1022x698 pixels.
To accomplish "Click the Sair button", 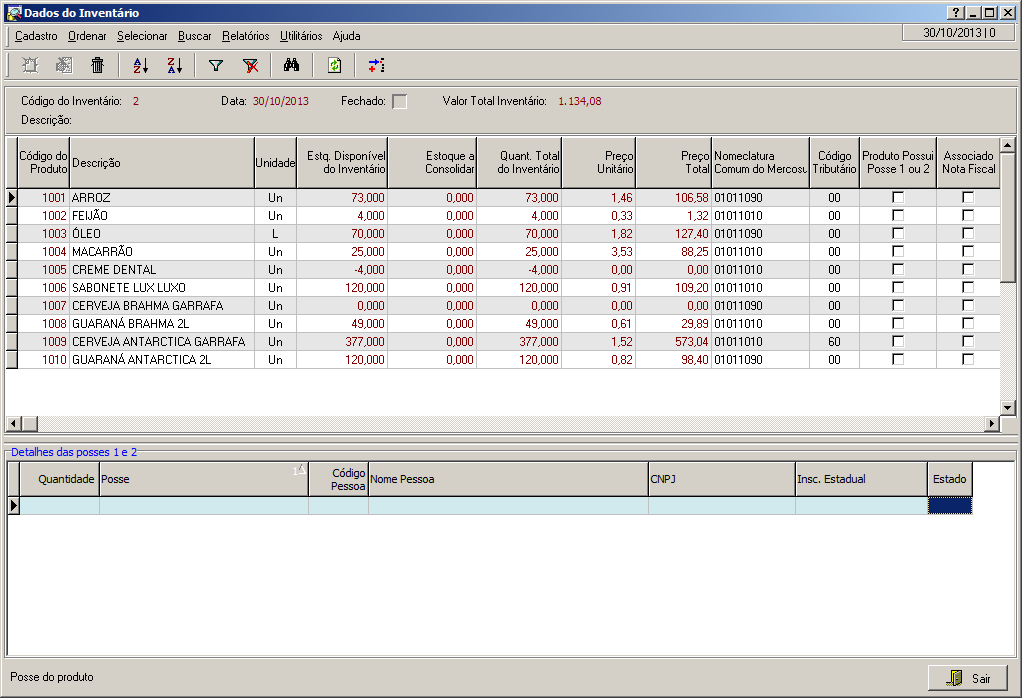I will point(968,678).
